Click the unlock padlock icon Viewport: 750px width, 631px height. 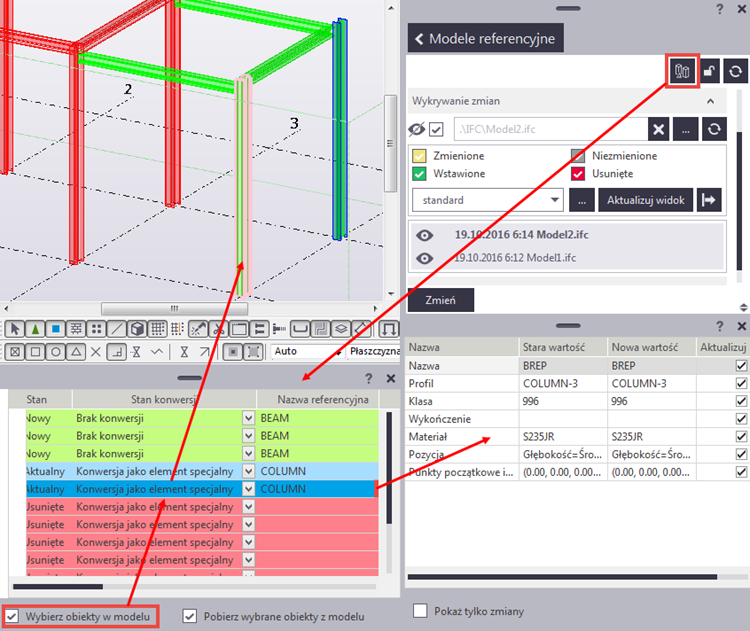[708, 71]
